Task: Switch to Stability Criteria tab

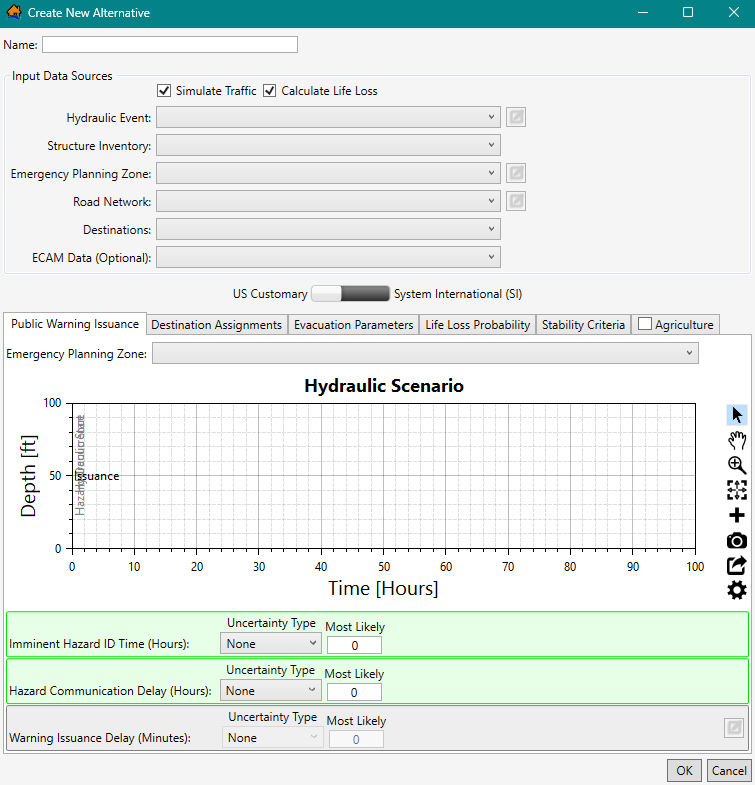Action: [583, 325]
